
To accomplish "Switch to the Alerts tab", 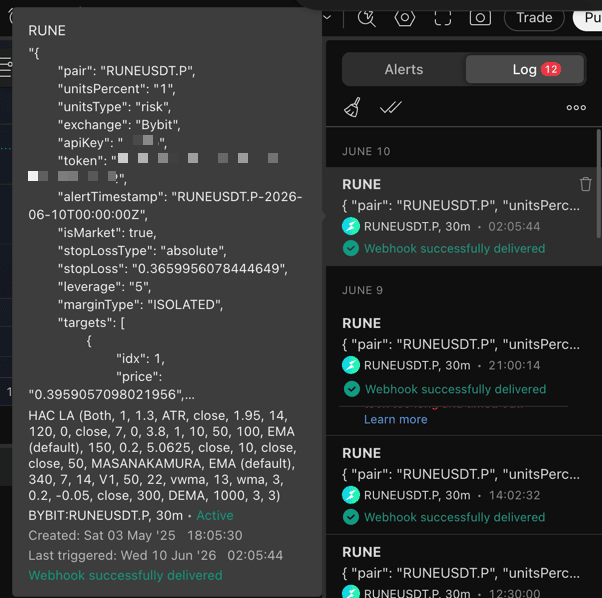I will (404, 69).
